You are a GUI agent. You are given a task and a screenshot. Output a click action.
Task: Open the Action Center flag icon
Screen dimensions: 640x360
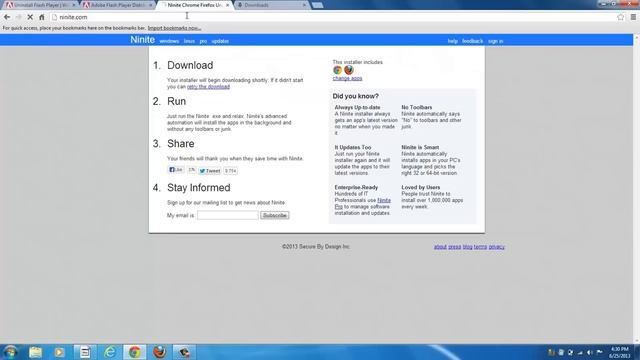point(599,352)
